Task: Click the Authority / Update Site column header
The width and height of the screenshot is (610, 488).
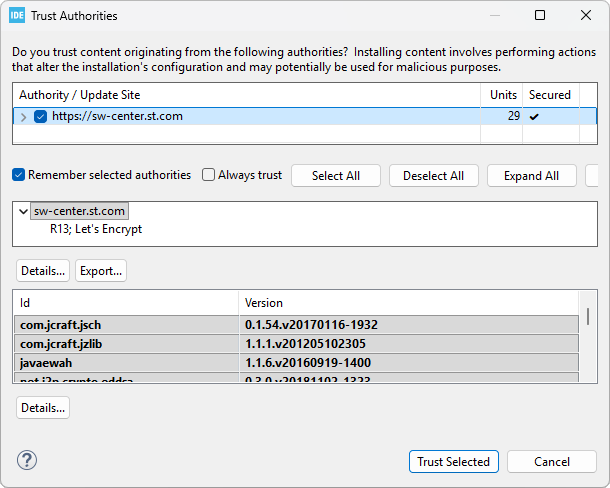Action: click(247, 95)
